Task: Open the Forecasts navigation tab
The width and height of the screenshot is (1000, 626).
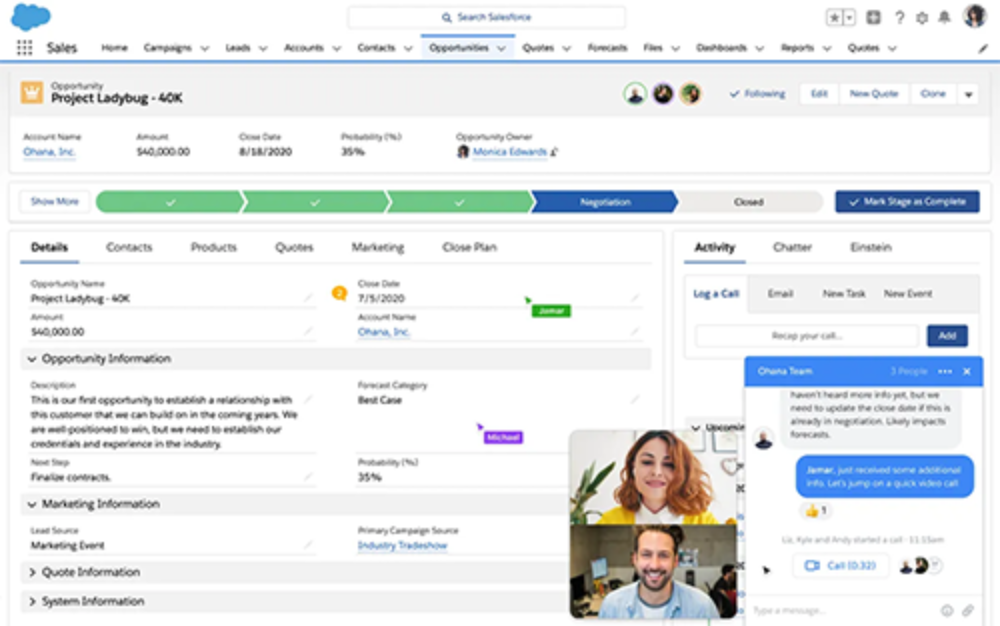Action: pos(607,48)
